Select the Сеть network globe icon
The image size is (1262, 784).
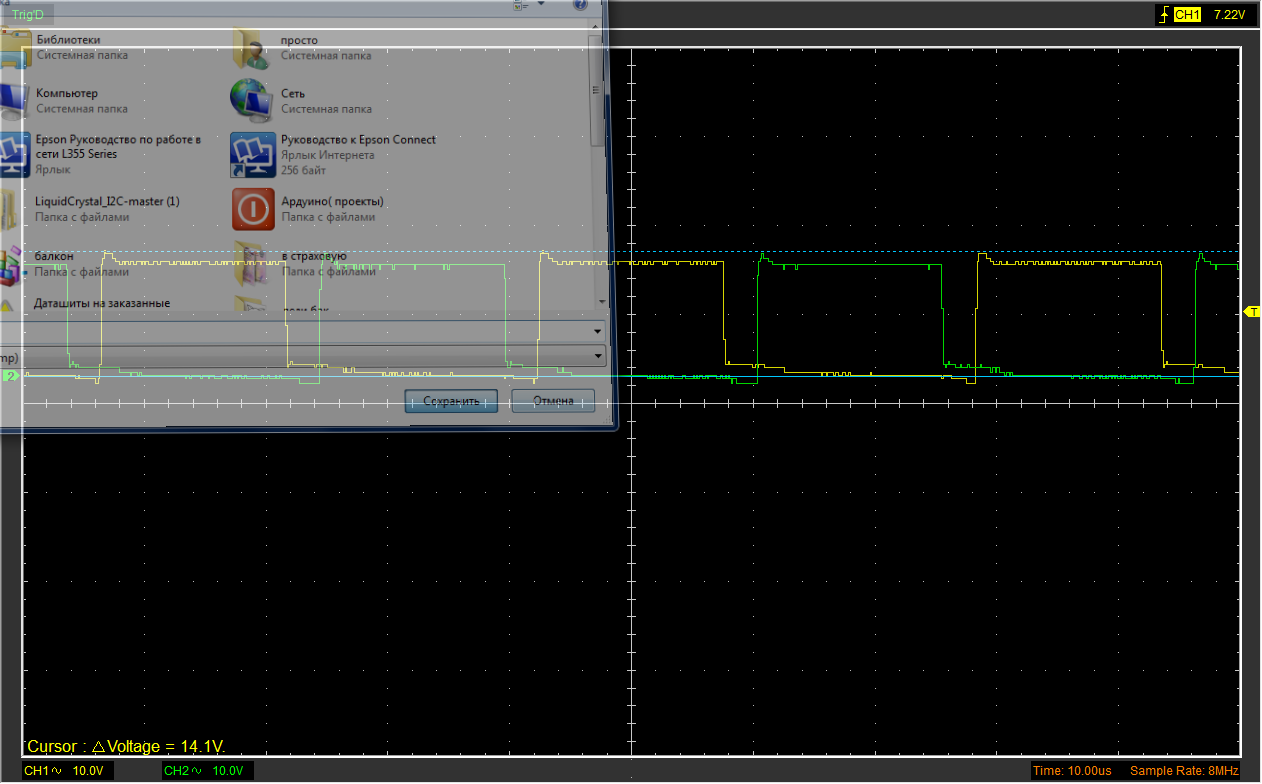pyautogui.click(x=251, y=99)
